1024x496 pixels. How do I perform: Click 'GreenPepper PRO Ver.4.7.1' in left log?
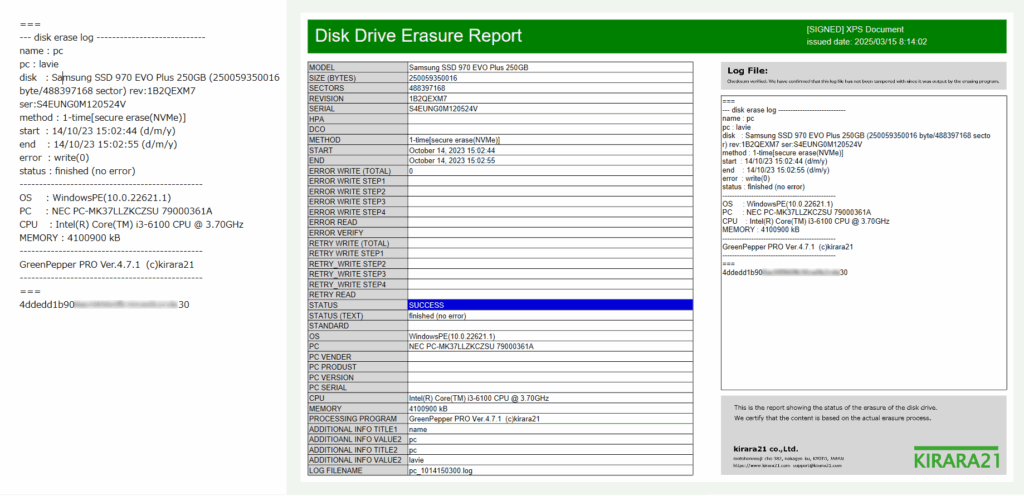(107, 264)
